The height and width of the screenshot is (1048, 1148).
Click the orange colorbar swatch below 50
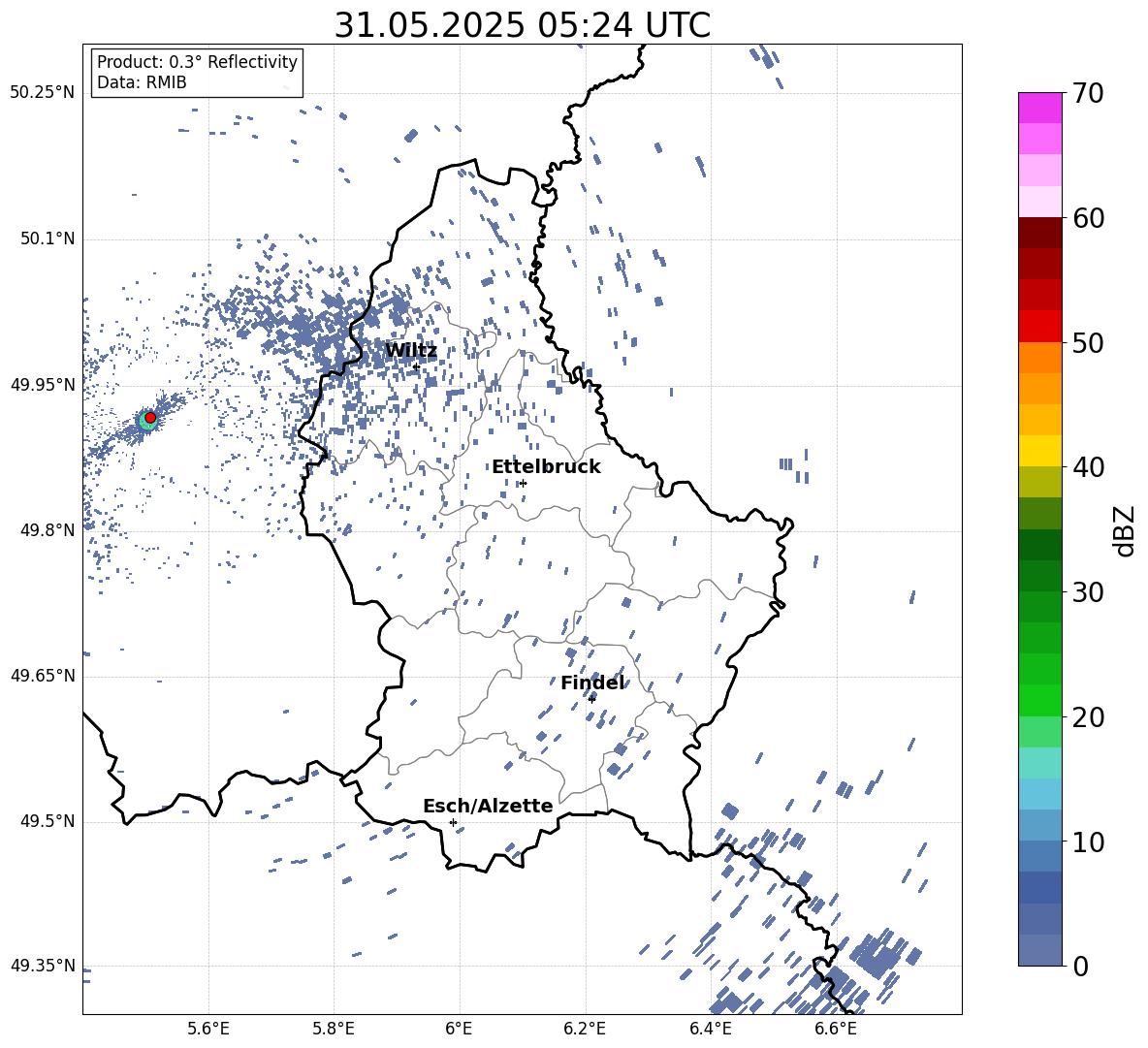point(1039,358)
